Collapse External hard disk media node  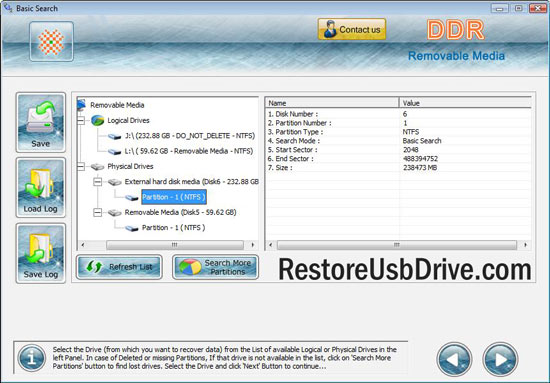(x=98, y=182)
